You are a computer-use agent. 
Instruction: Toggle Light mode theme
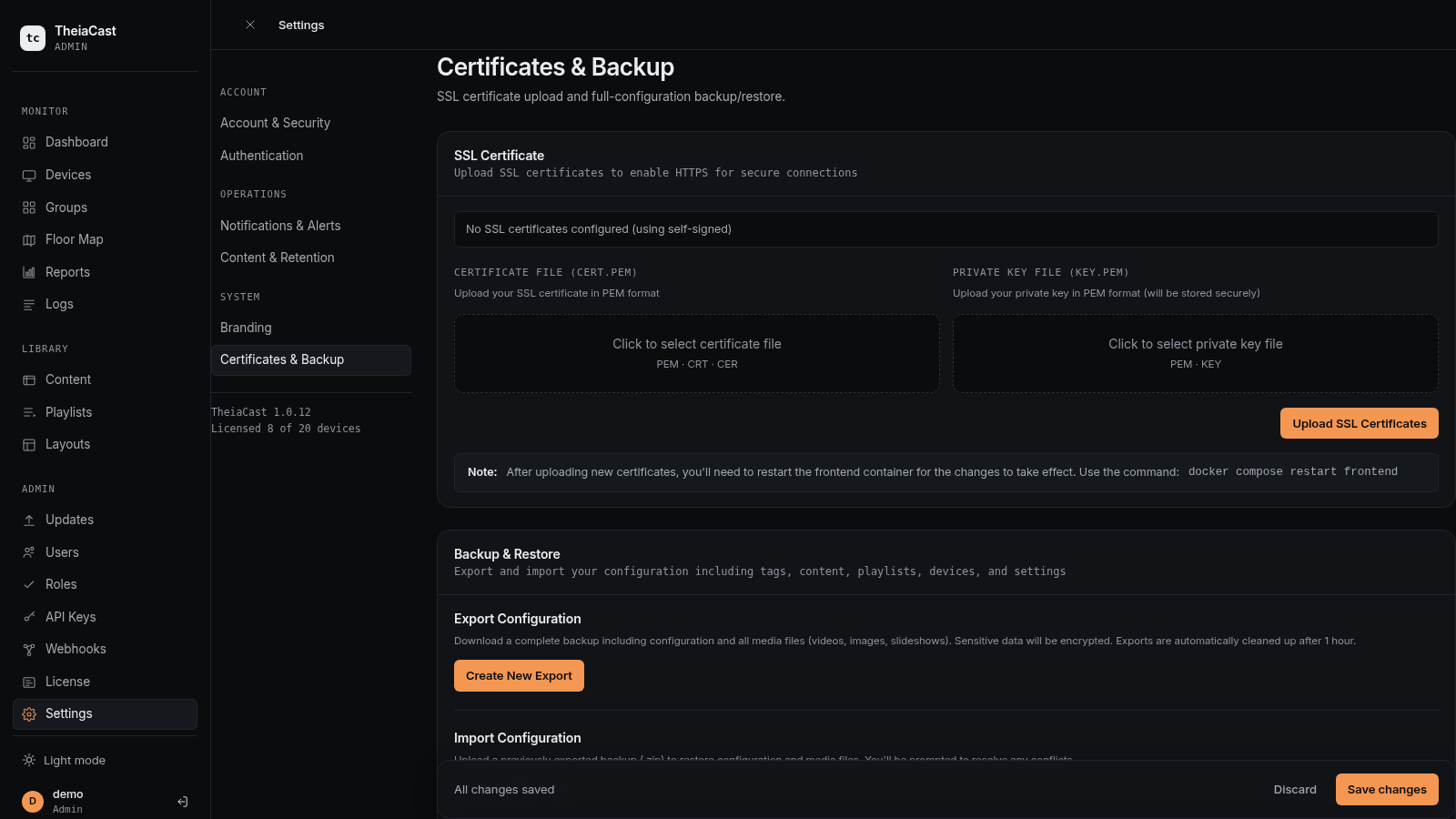coord(64,761)
